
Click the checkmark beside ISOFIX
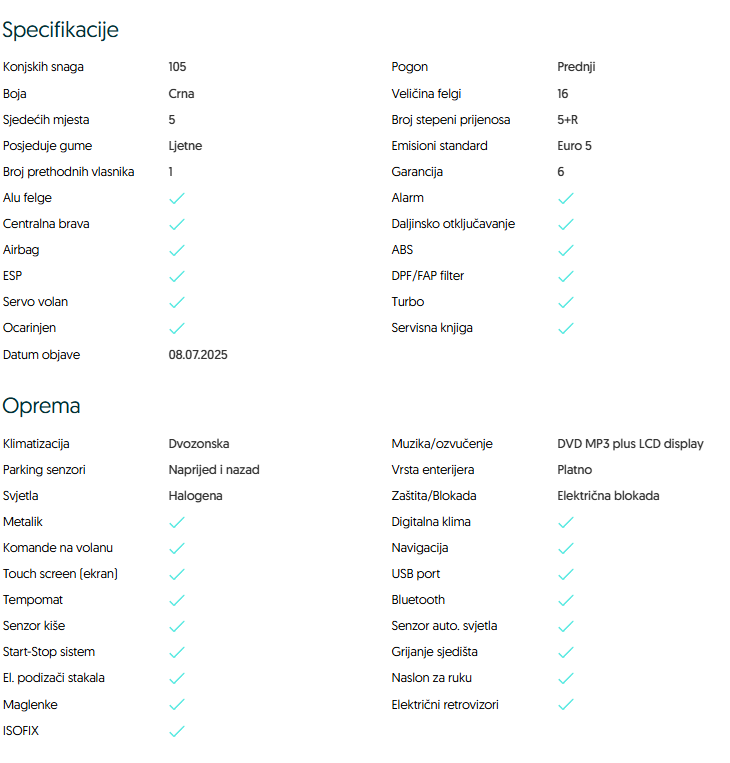pos(177,731)
